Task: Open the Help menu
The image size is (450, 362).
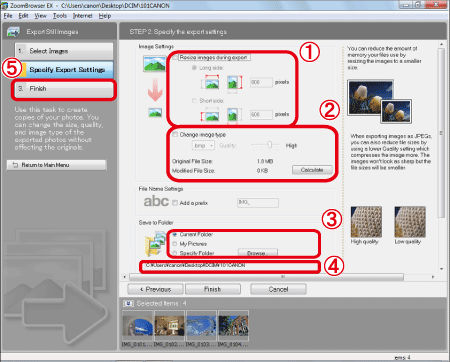Action: (x=105, y=16)
